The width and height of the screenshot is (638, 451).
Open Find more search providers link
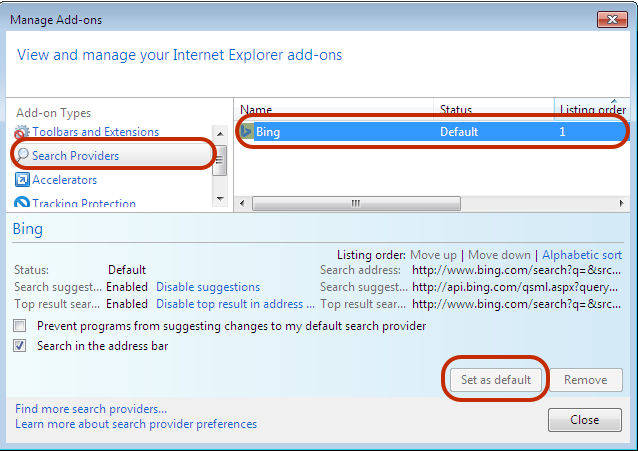91,408
